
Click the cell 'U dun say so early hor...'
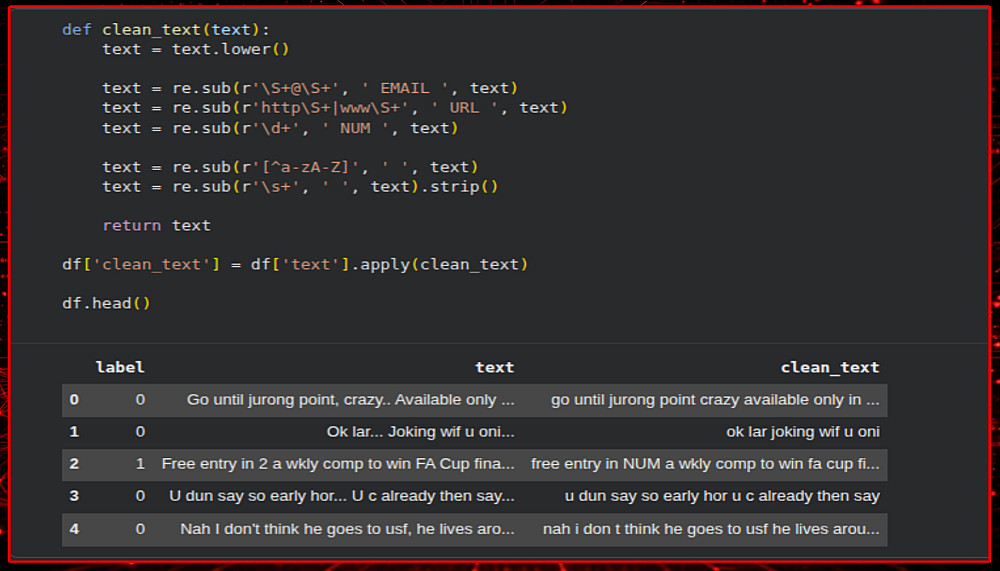(x=342, y=496)
